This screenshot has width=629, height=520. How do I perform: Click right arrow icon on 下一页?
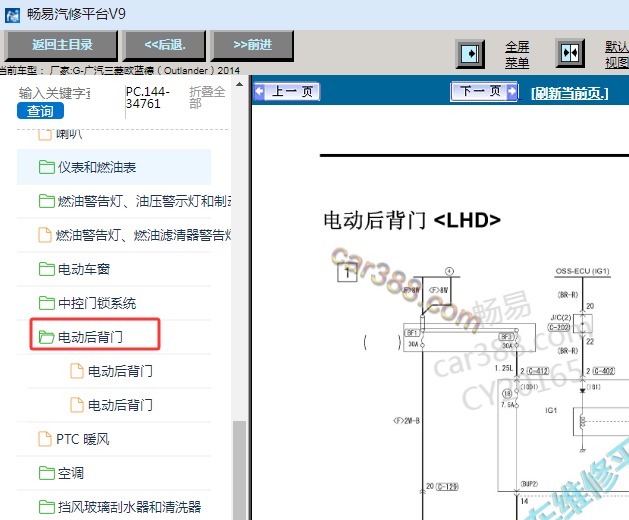pyautogui.click(x=511, y=91)
